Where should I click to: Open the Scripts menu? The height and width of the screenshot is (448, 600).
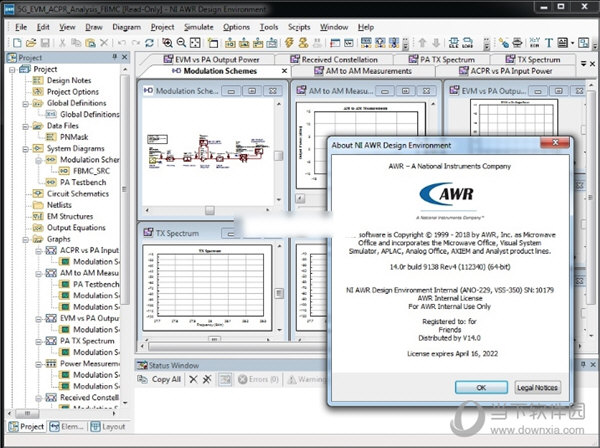tap(299, 27)
